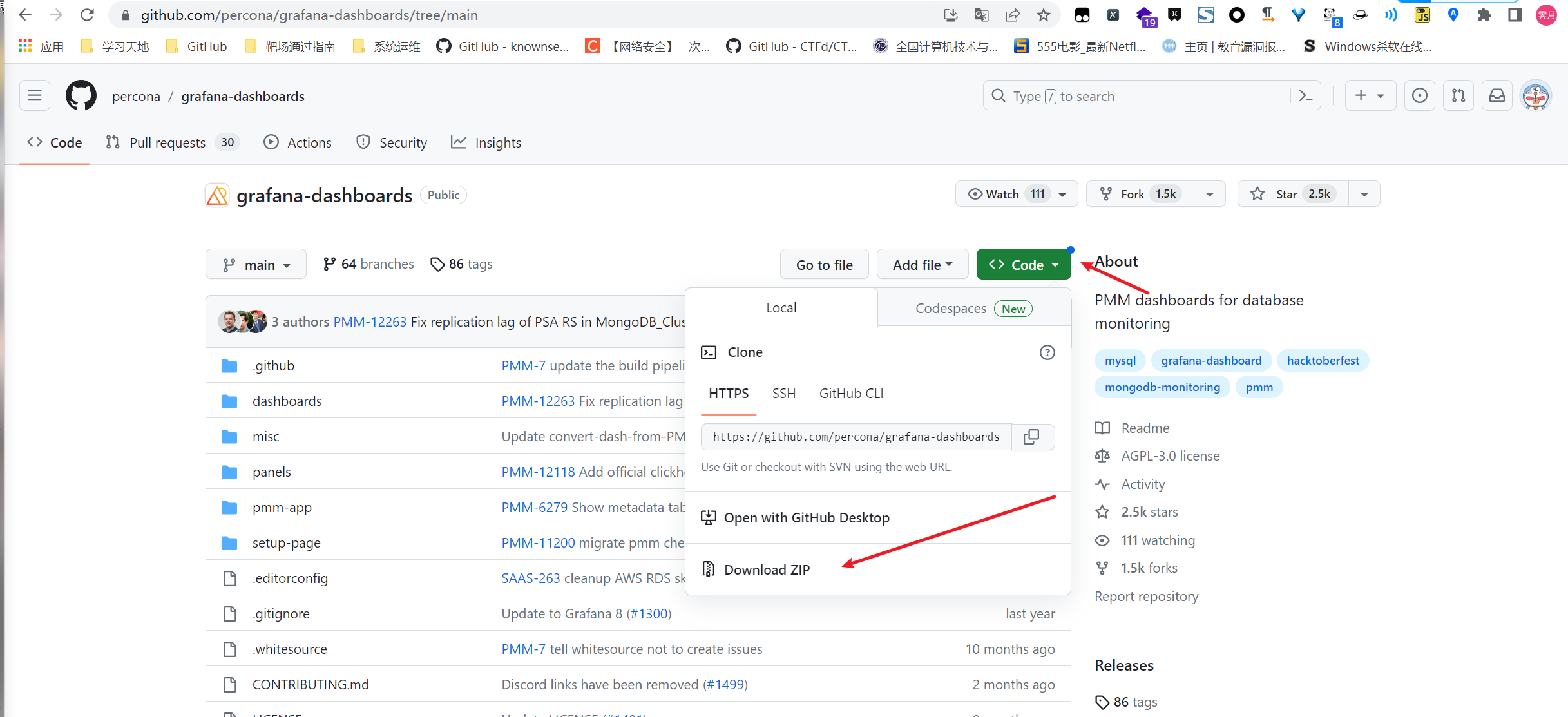
Task: Click the GitHub octocat home logo
Action: pyautogui.click(x=81, y=96)
